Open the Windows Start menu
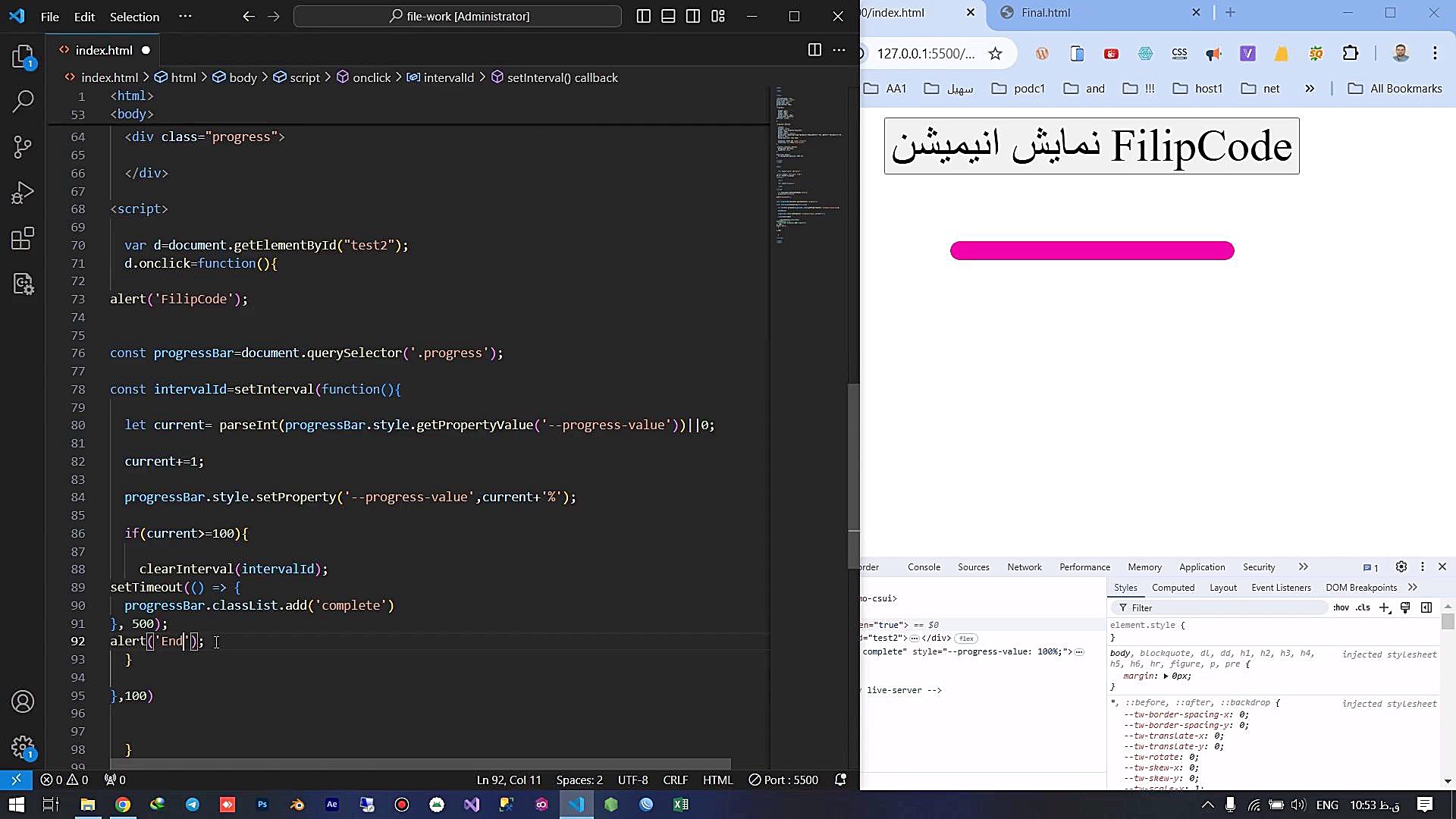The image size is (1456, 819). 16,805
